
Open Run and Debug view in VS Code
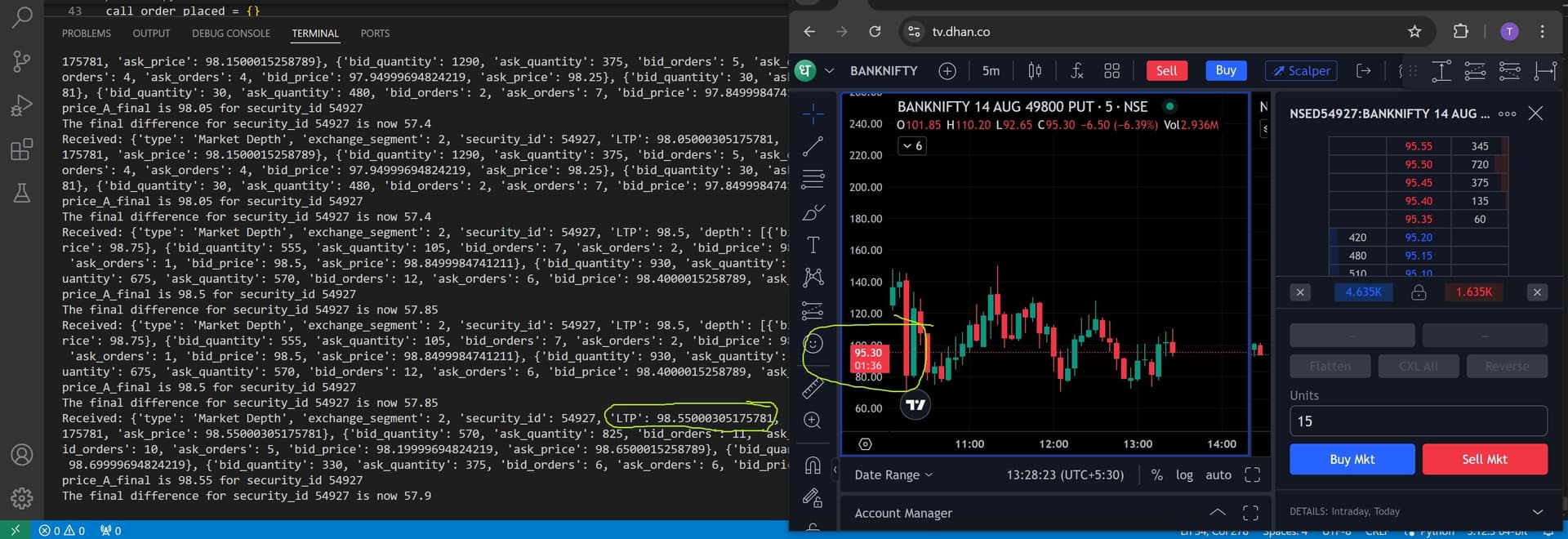[x=22, y=105]
